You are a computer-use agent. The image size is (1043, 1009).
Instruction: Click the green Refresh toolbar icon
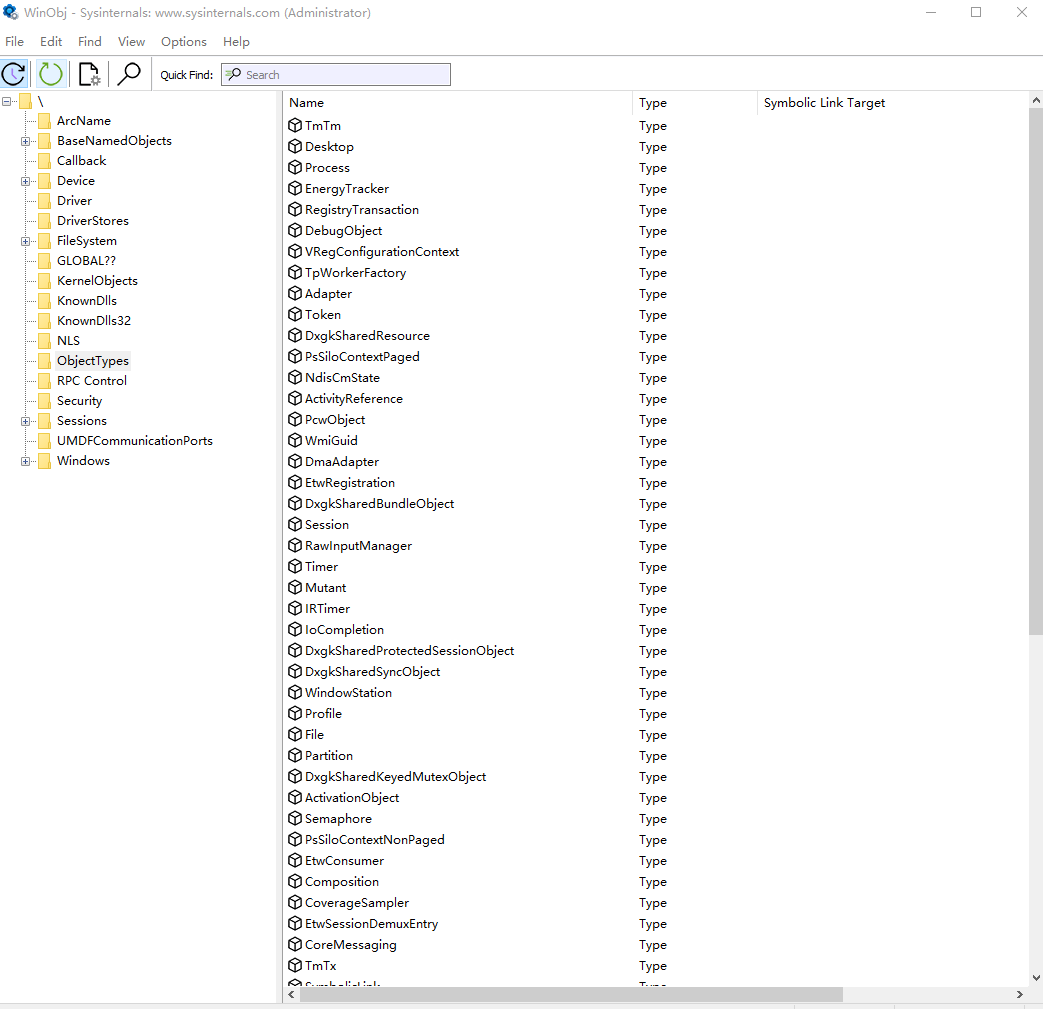pyautogui.click(x=51, y=74)
